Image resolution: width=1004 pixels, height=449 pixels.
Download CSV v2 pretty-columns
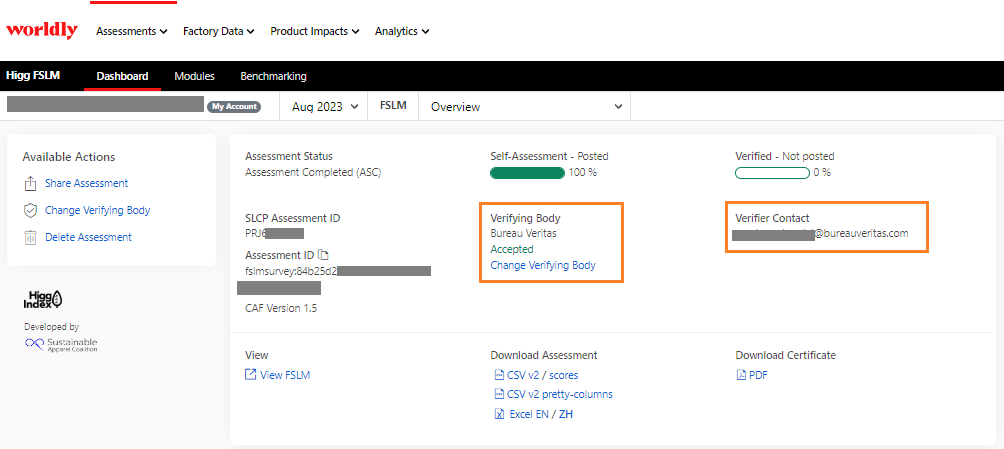click(x=560, y=395)
